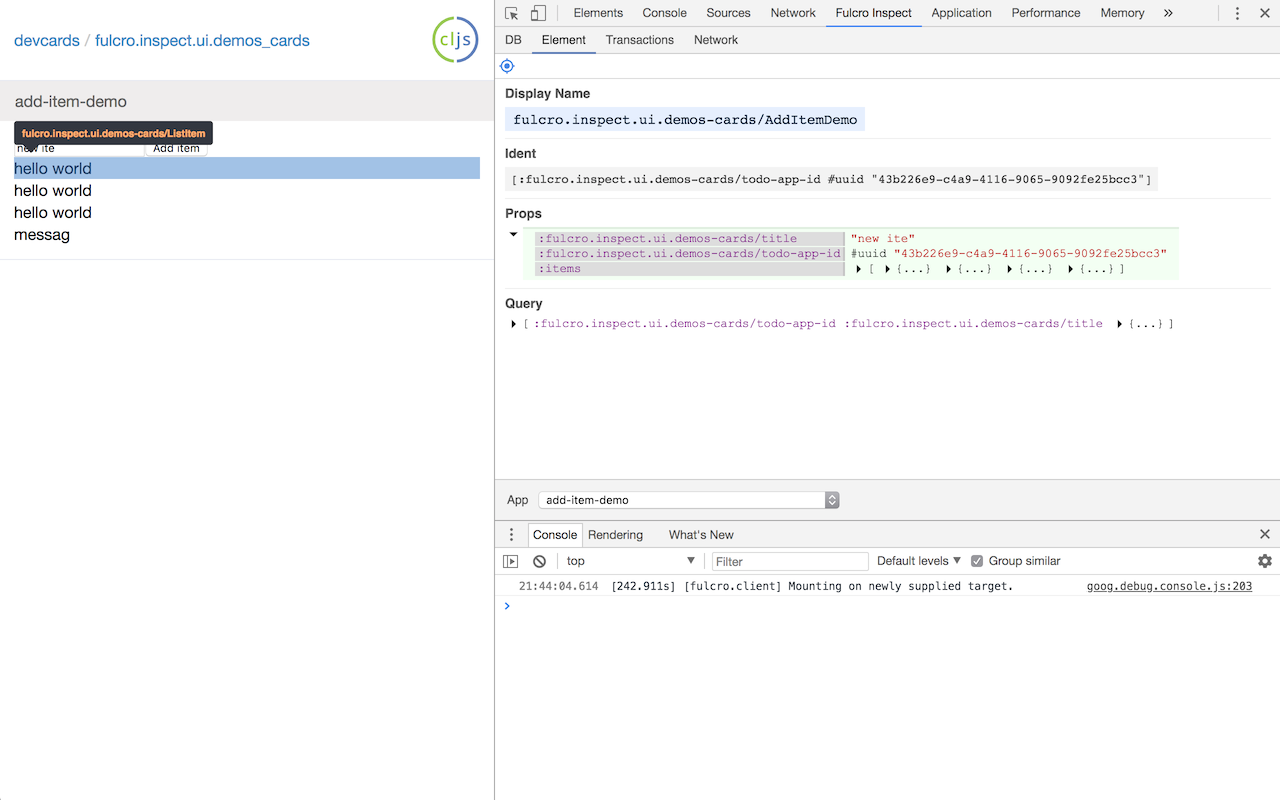Click the Fulcro pick element target icon
Image resolution: width=1280 pixels, height=800 pixels.
click(507, 66)
